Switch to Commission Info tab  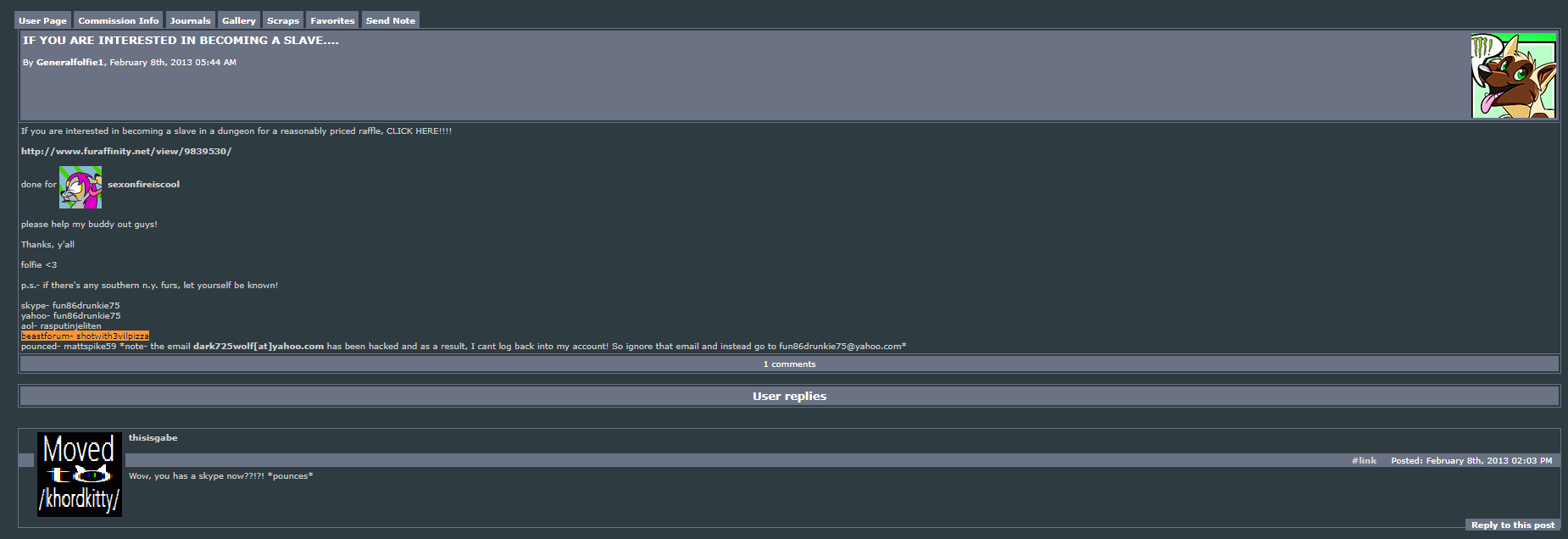click(119, 20)
